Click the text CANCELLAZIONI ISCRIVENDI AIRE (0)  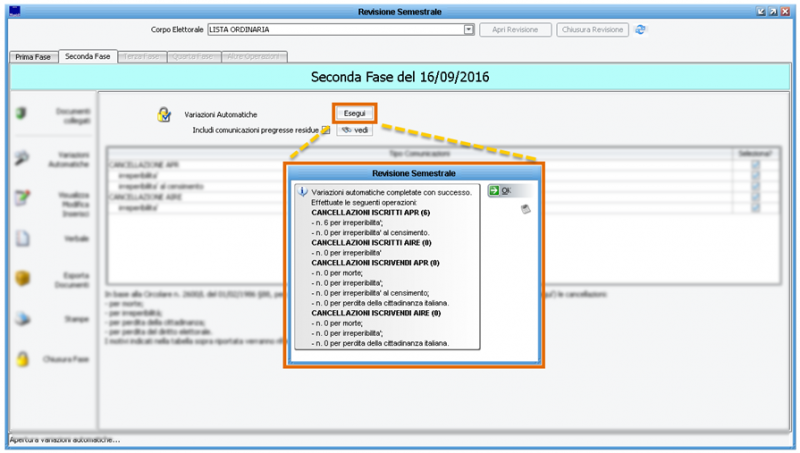coord(376,313)
